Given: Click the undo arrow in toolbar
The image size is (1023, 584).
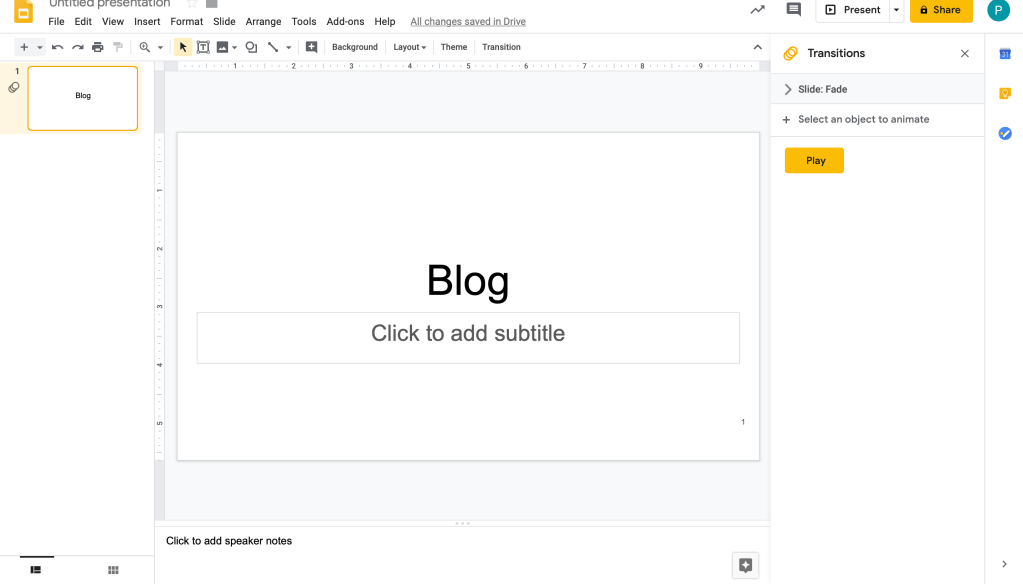Looking at the screenshot, I should (x=57, y=47).
